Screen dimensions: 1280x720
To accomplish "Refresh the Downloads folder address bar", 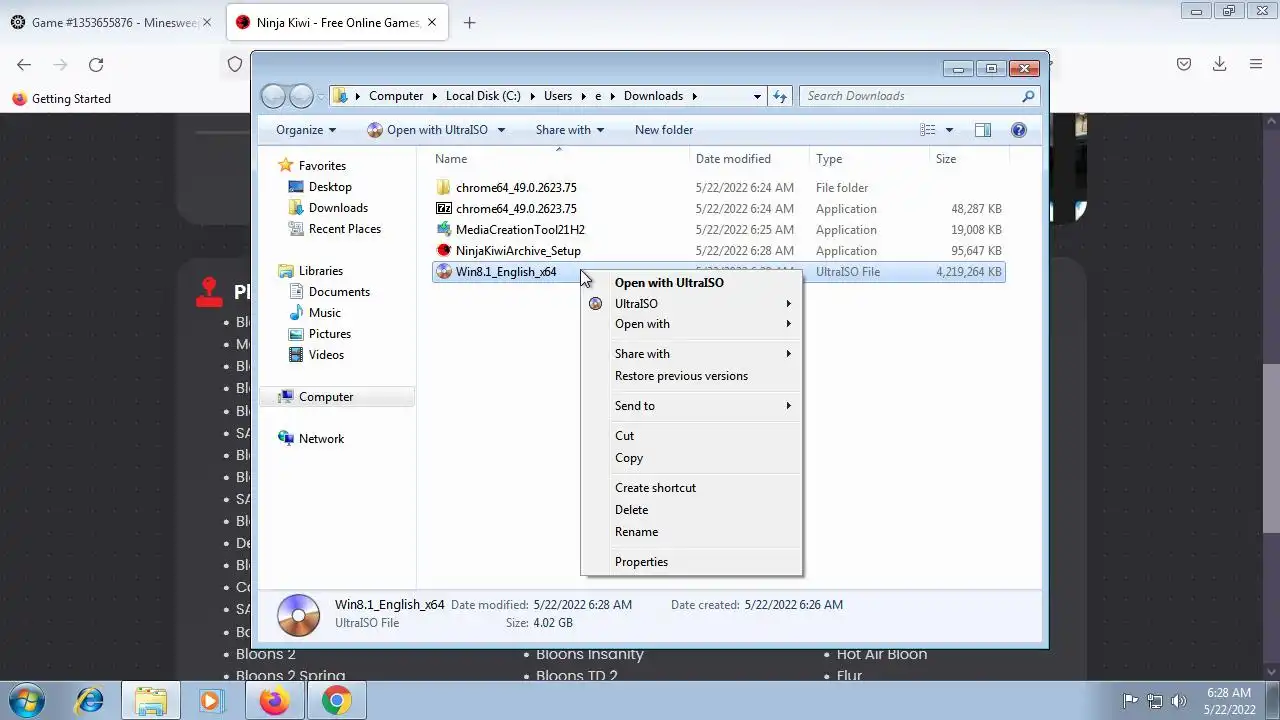I will [x=780, y=96].
